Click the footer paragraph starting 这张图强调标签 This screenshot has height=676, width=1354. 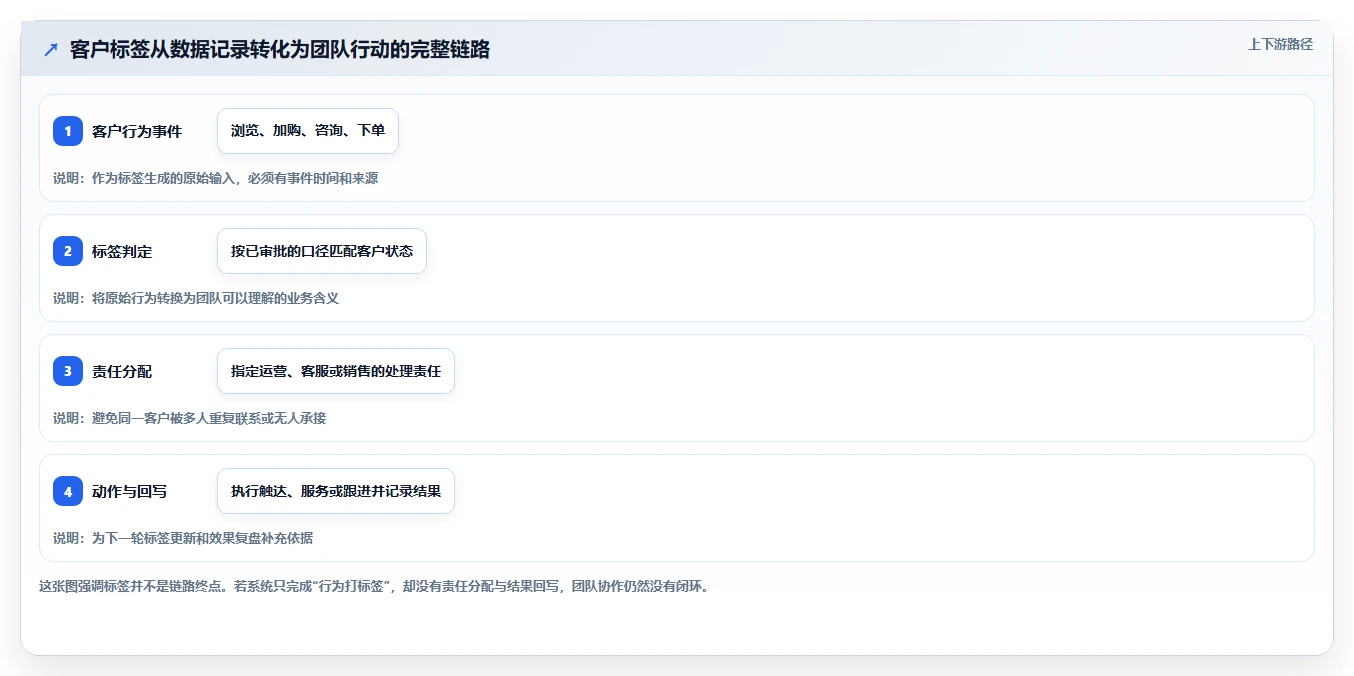(374, 586)
